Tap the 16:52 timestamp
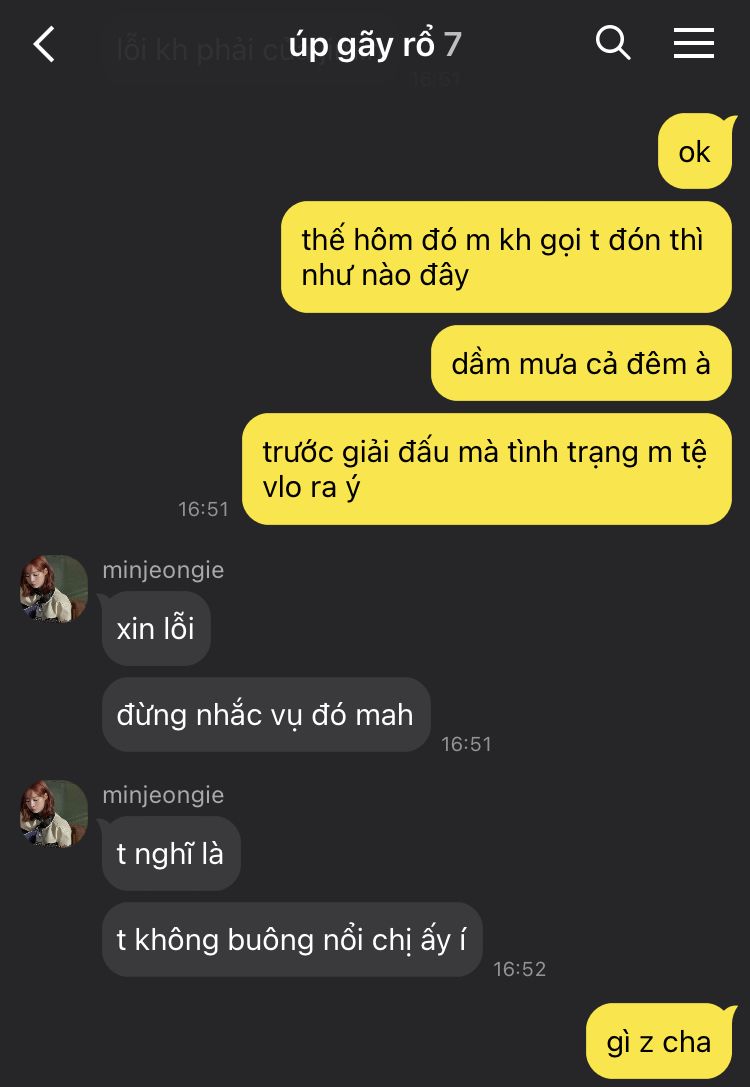Screen dimensions: 750x1087 [519, 968]
